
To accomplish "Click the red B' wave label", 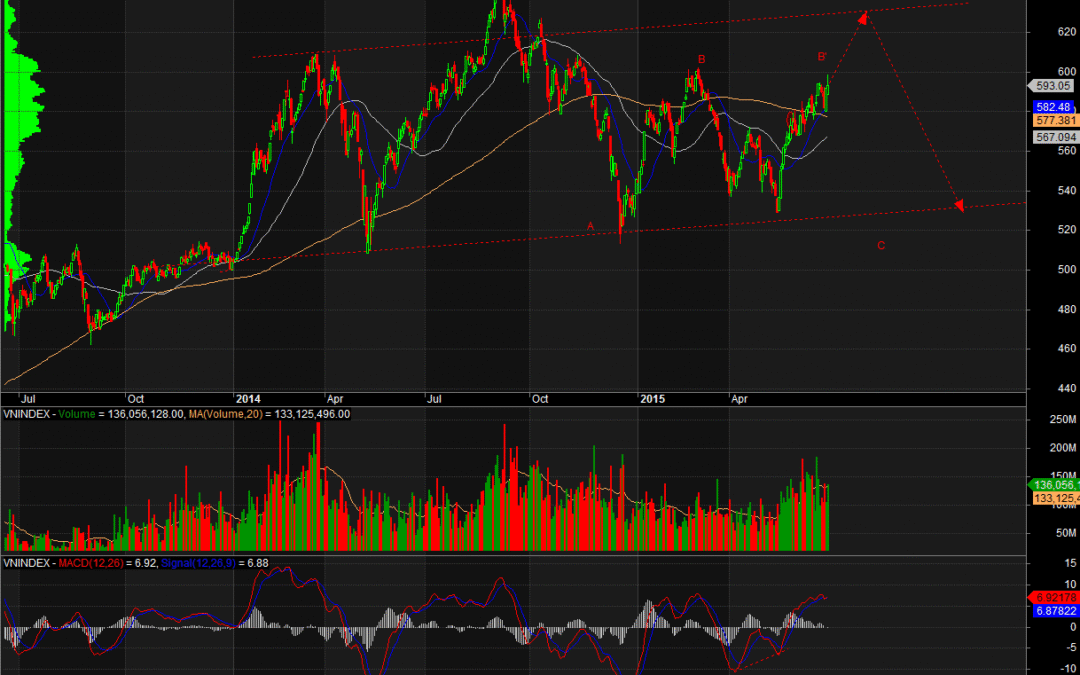I will [x=822, y=56].
